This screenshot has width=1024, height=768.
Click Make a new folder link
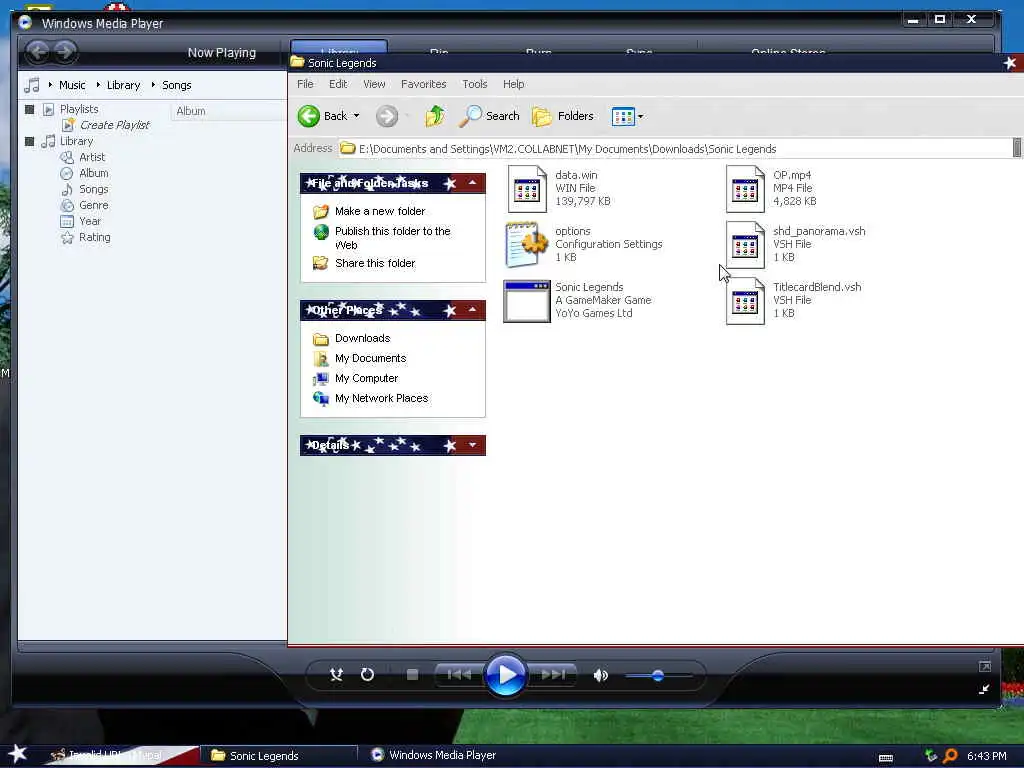tap(379, 211)
